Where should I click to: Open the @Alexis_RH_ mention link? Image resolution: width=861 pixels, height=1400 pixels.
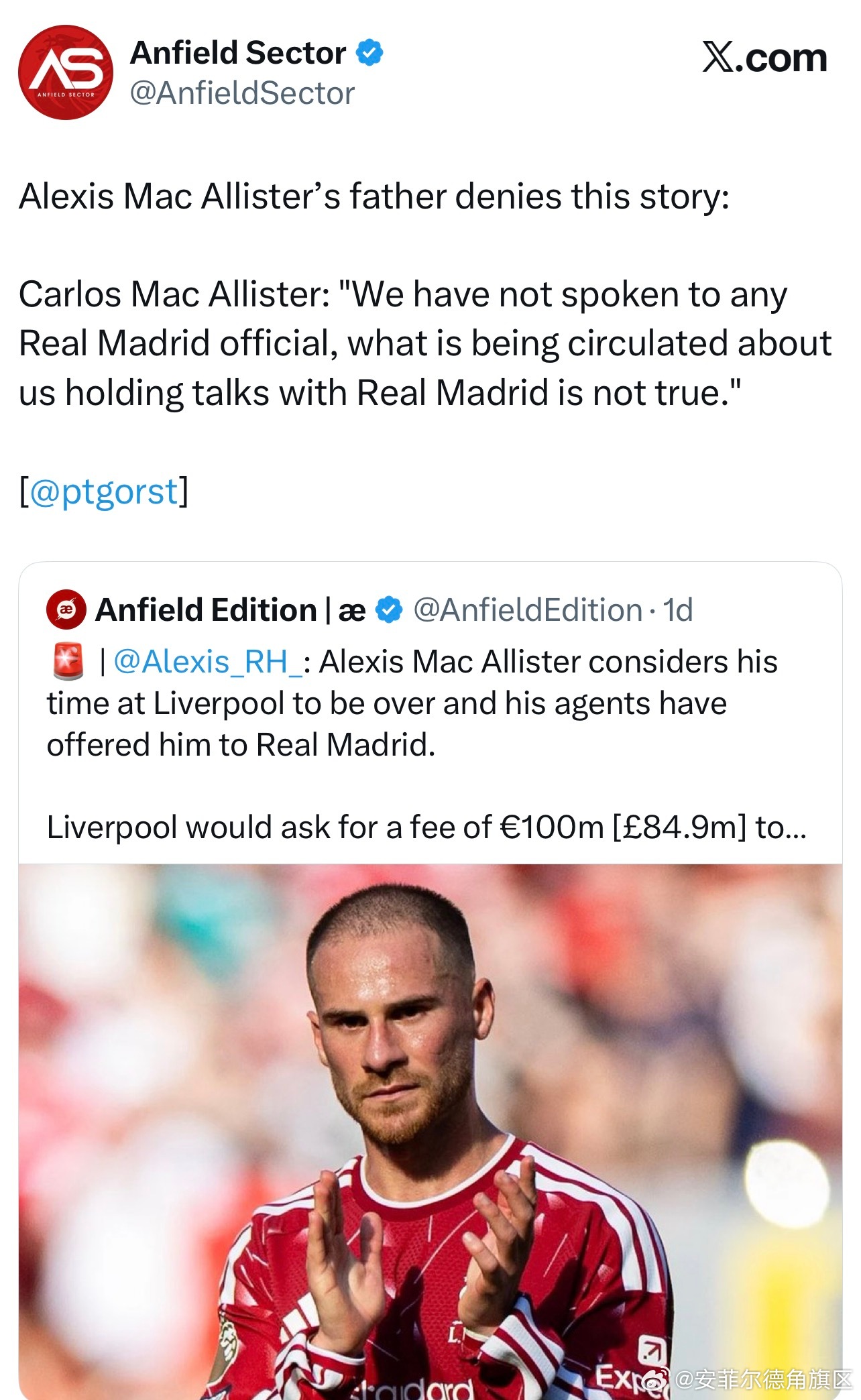pos(208,662)
